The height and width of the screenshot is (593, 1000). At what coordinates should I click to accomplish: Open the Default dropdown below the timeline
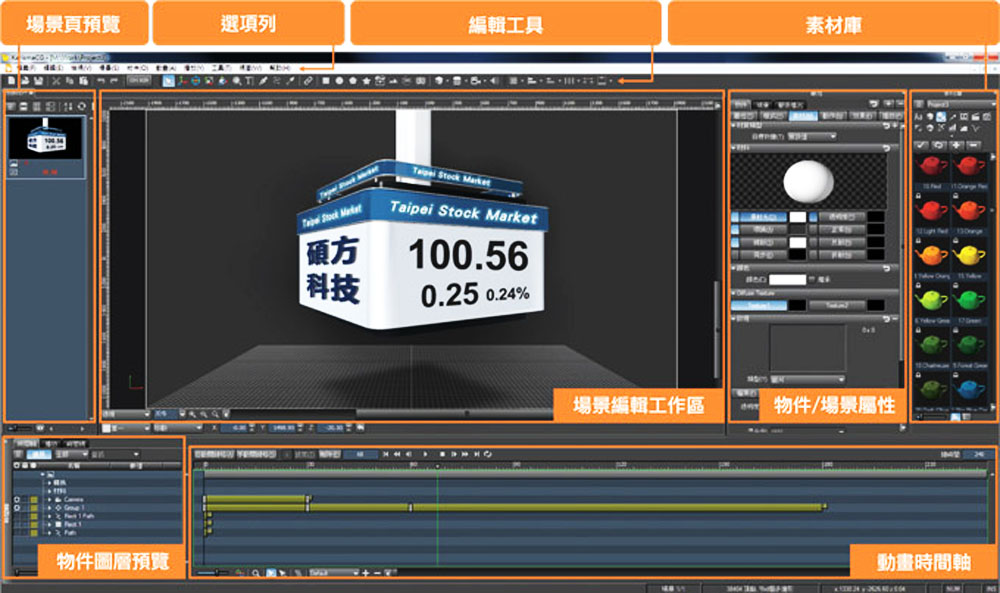333,573
